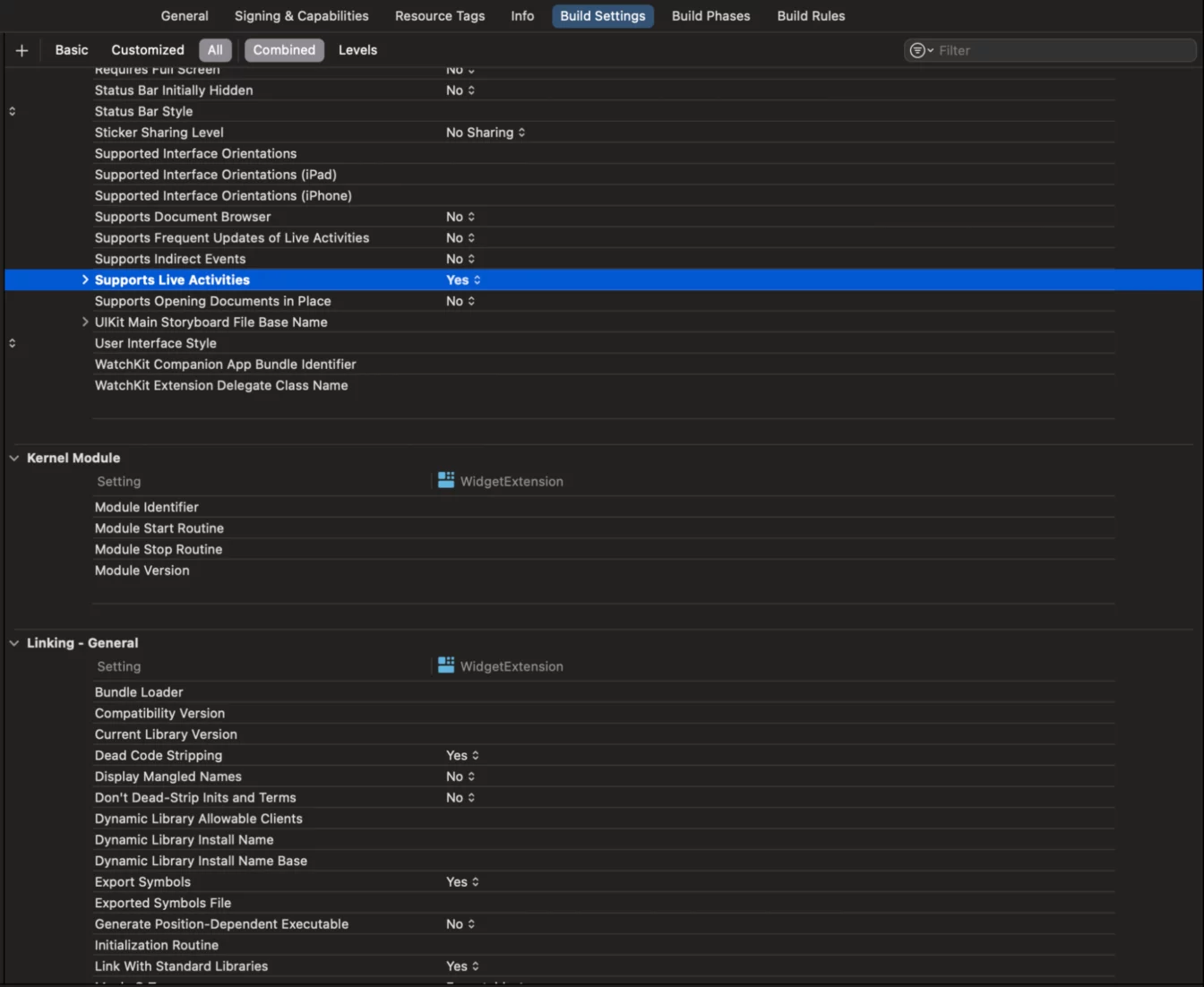This screenshot has height=987, width=1204.
Task: Select the Exported Symbols File setting
Action: click(163, 903)
